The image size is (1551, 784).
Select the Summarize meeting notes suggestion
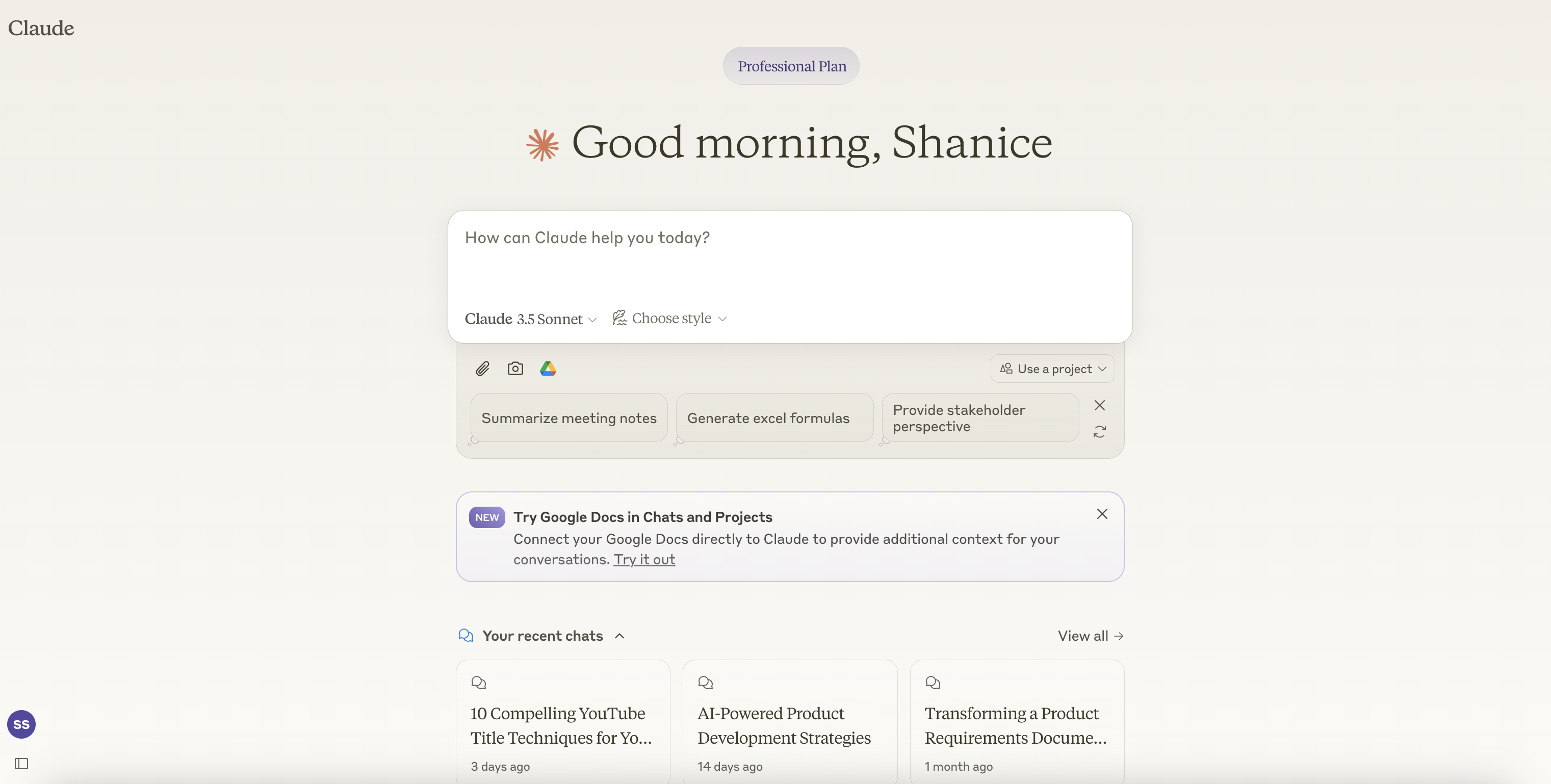[x=569, y=418]
